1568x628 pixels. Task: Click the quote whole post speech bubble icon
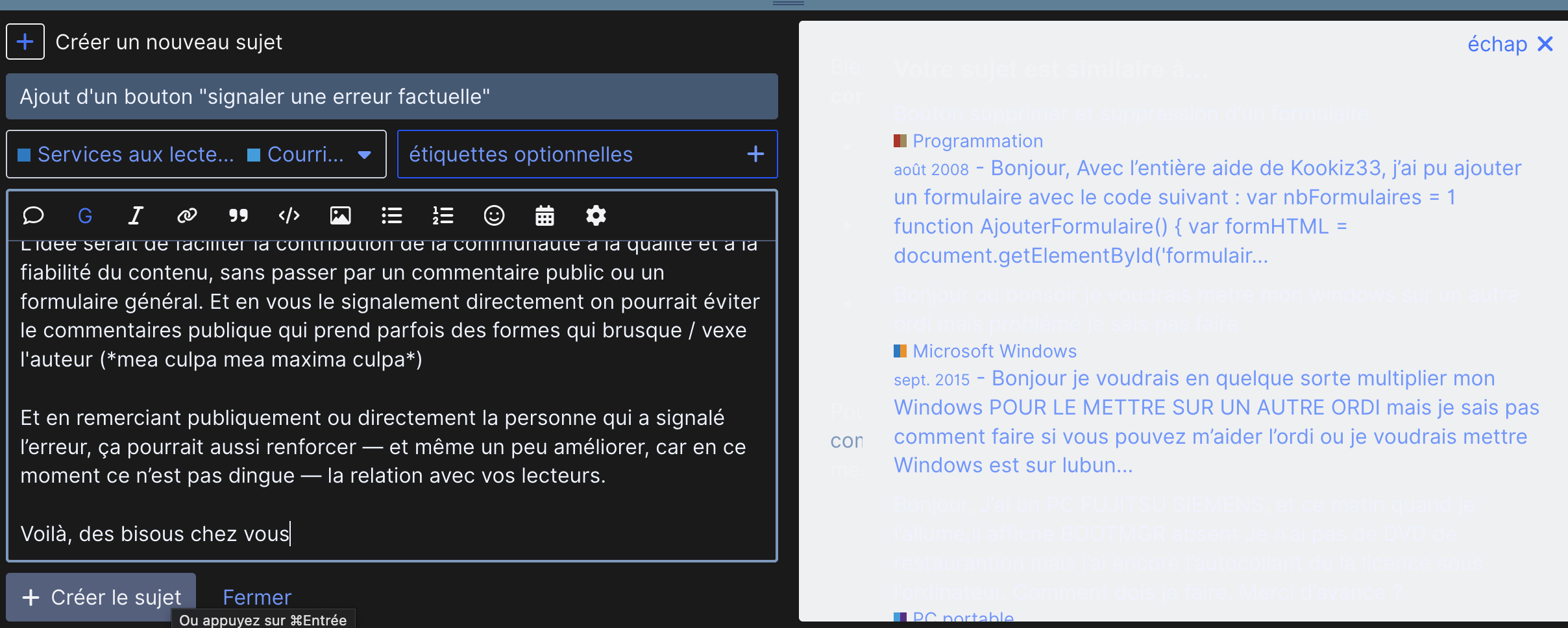tap(33, 215)
